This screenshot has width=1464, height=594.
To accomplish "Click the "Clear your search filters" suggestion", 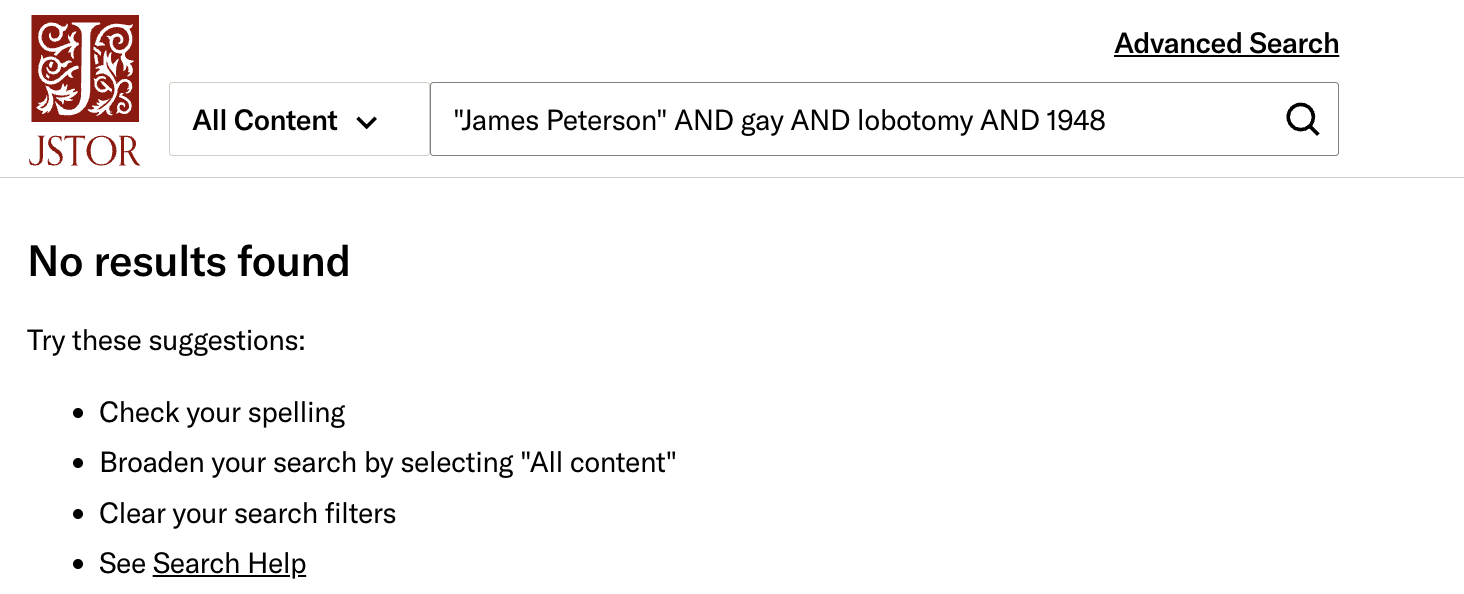I will tap(247, 514).
